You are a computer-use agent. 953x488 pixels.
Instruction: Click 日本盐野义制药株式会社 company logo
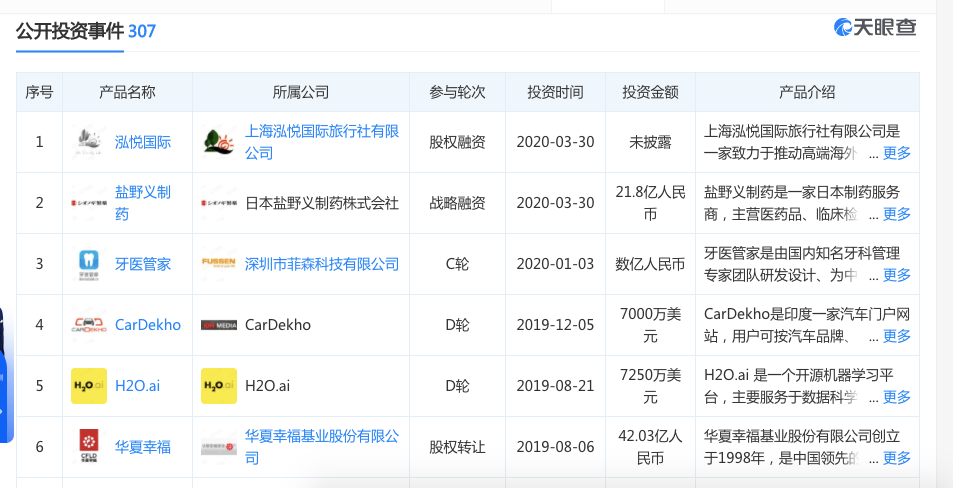219,203
